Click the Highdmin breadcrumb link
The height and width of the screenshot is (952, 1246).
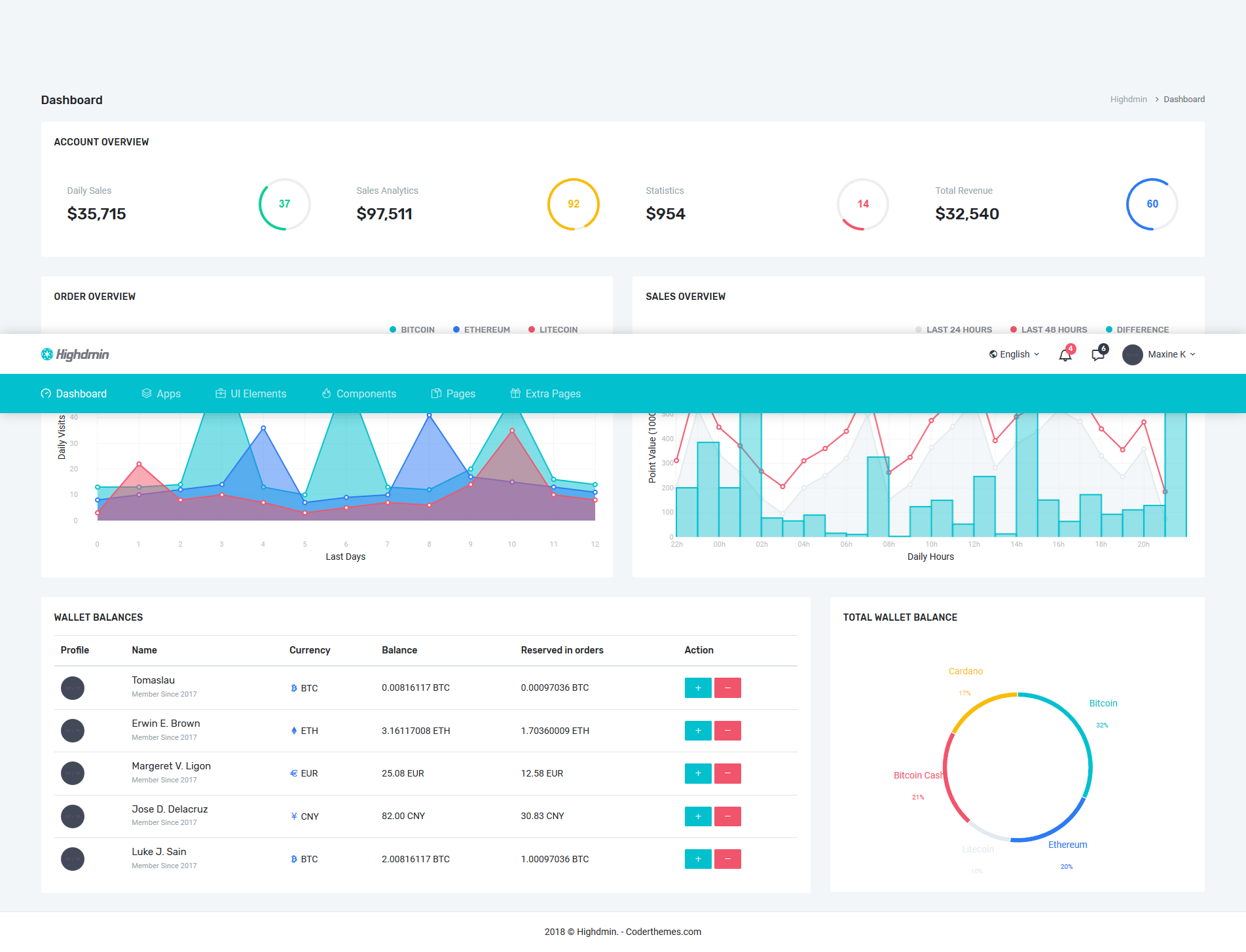[1128, 100]
